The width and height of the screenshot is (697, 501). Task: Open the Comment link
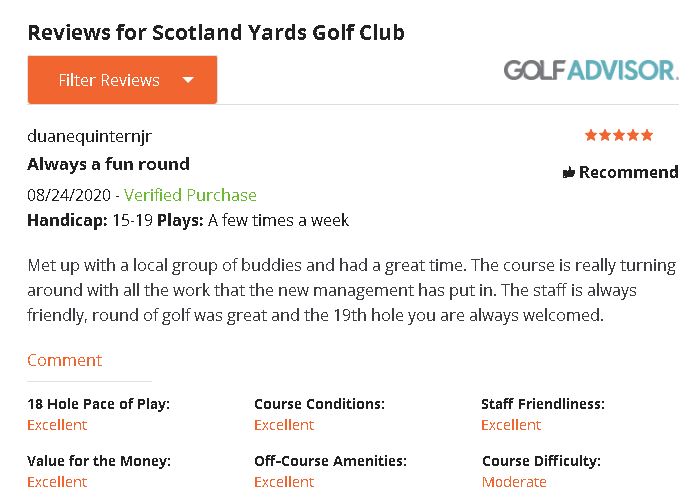point(64,360)
